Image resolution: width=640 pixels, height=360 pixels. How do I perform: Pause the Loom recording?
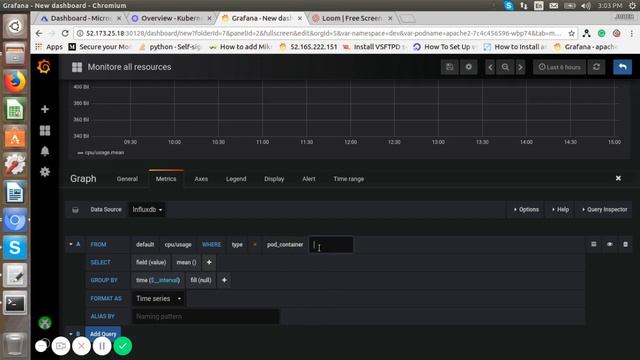(x=102, y=346)
